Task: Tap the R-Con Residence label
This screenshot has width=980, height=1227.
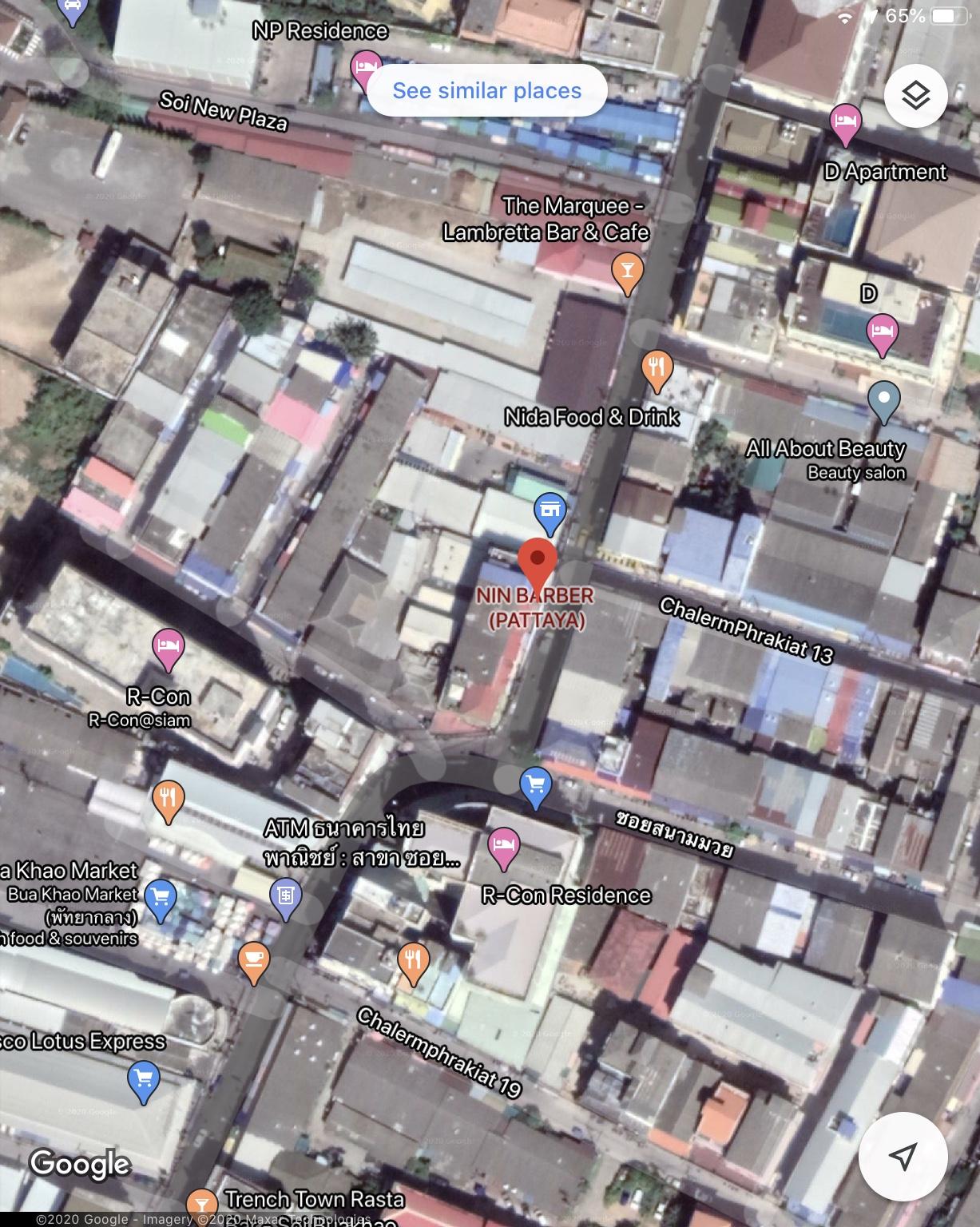Action: pyautogui.click(x=566, y=895)
